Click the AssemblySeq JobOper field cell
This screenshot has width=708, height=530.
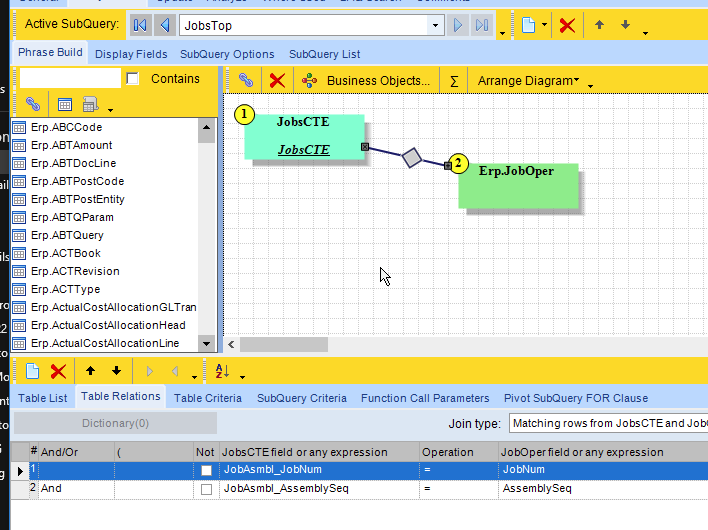pos(603,489)
